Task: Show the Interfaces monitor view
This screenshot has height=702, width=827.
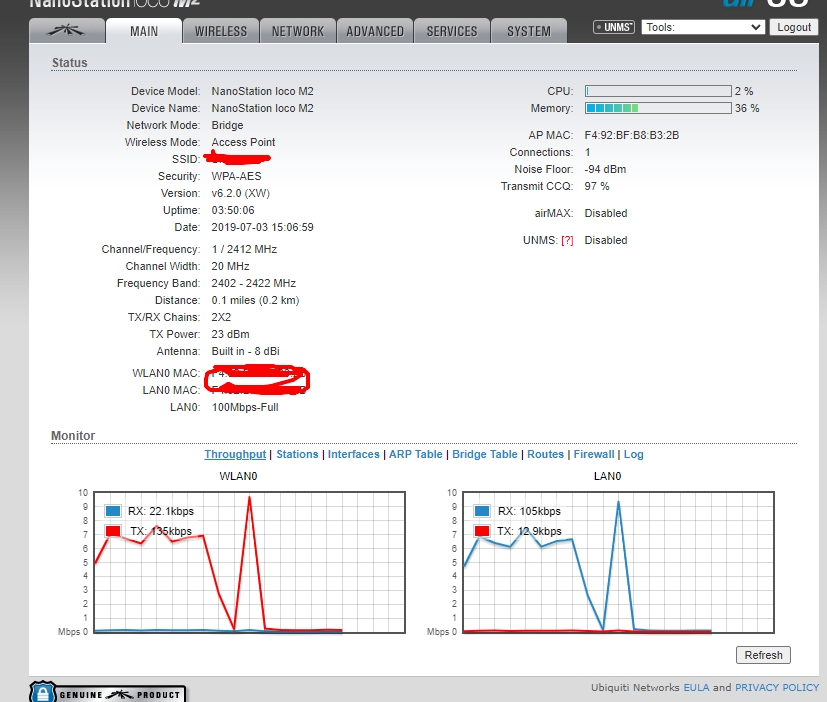Action: coord(353,454)
